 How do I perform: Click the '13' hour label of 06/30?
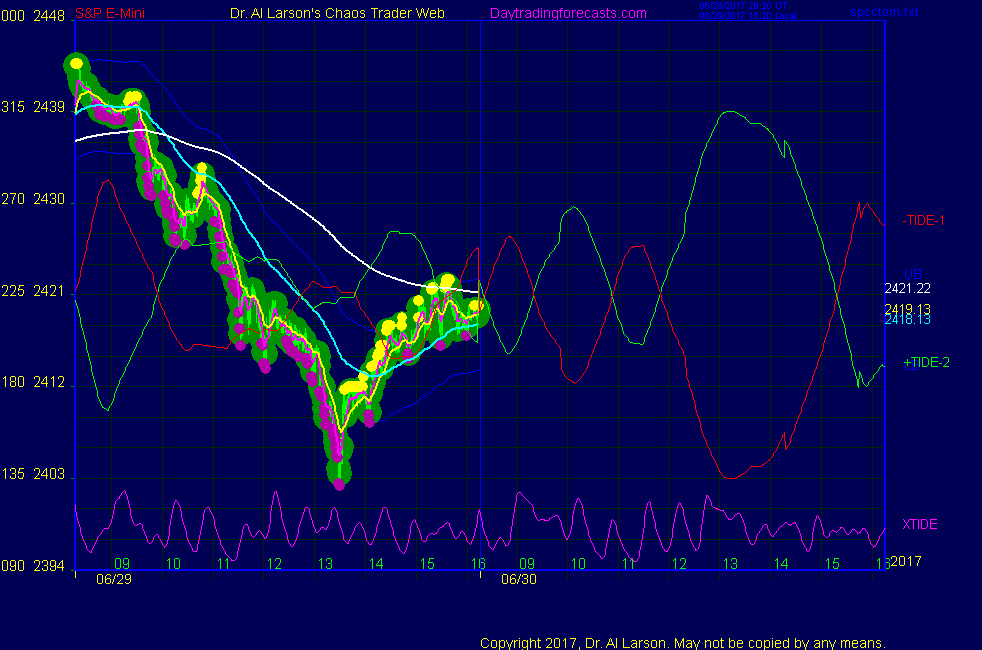coord(730,564)
